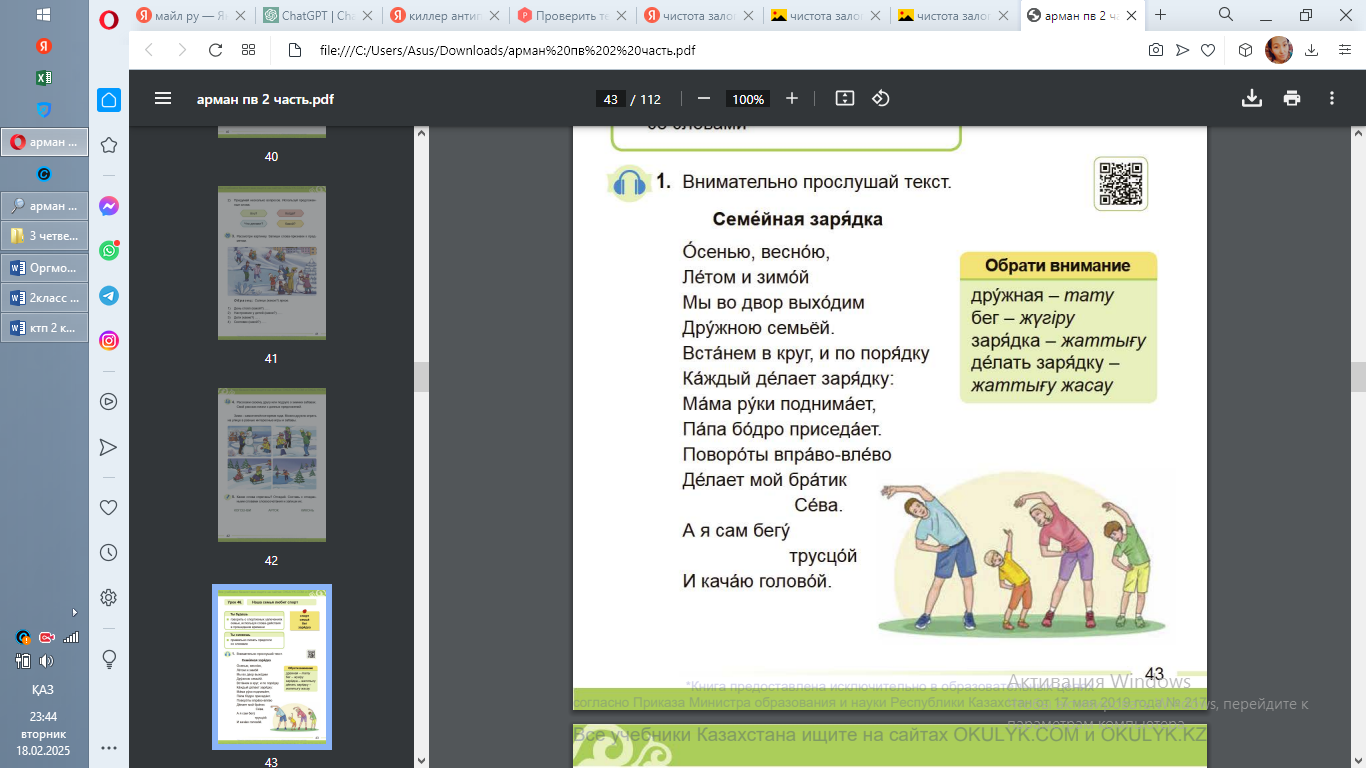
Task: Close the ChatGPT tab
Action: pyautogui.click(x=368, y=16)
